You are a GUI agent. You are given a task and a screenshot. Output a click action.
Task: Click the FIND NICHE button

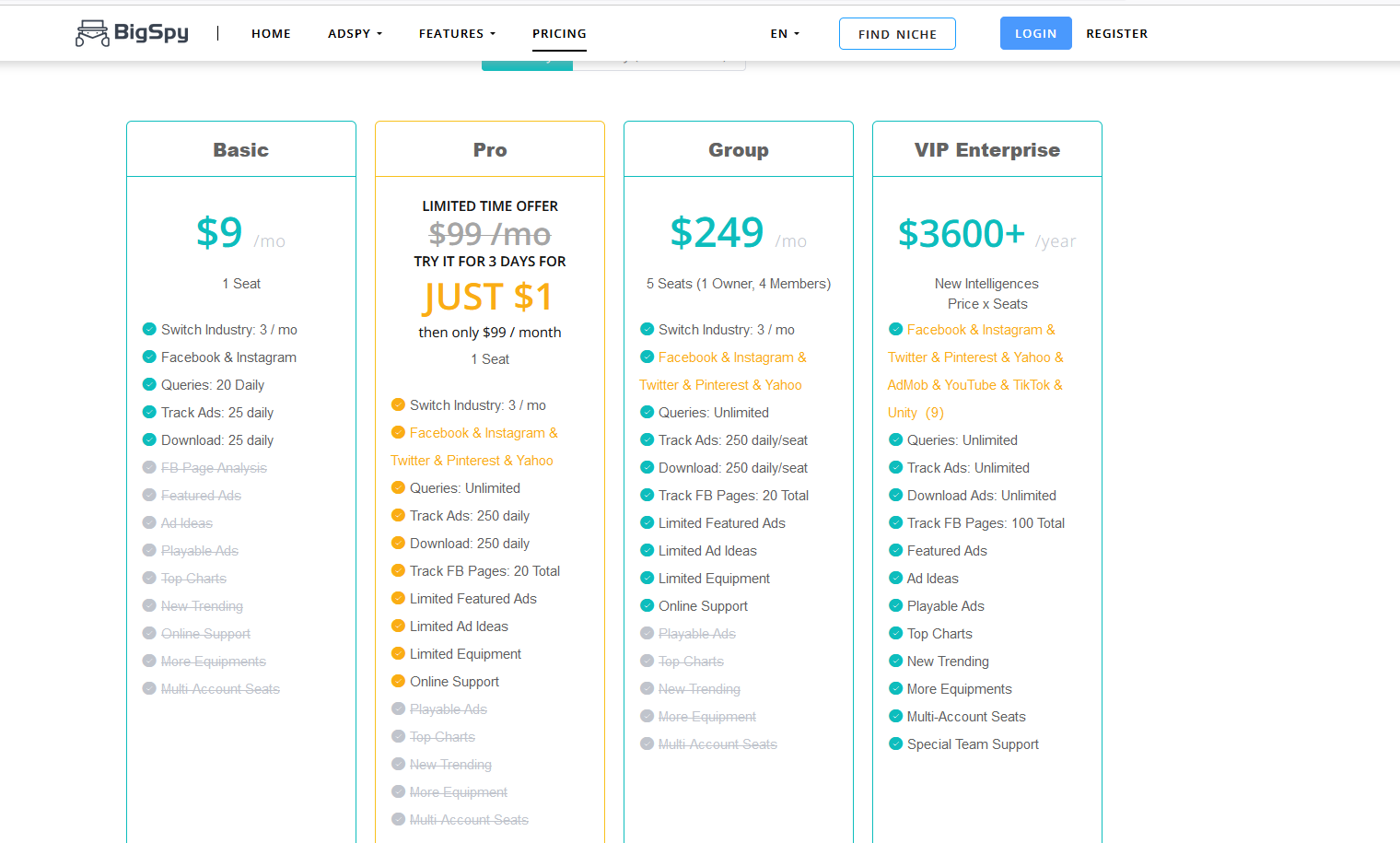897,34
